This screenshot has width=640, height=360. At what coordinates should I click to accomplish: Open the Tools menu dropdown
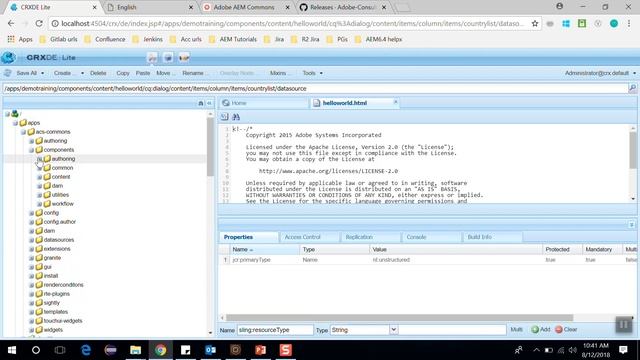click(x=313, y=73)
